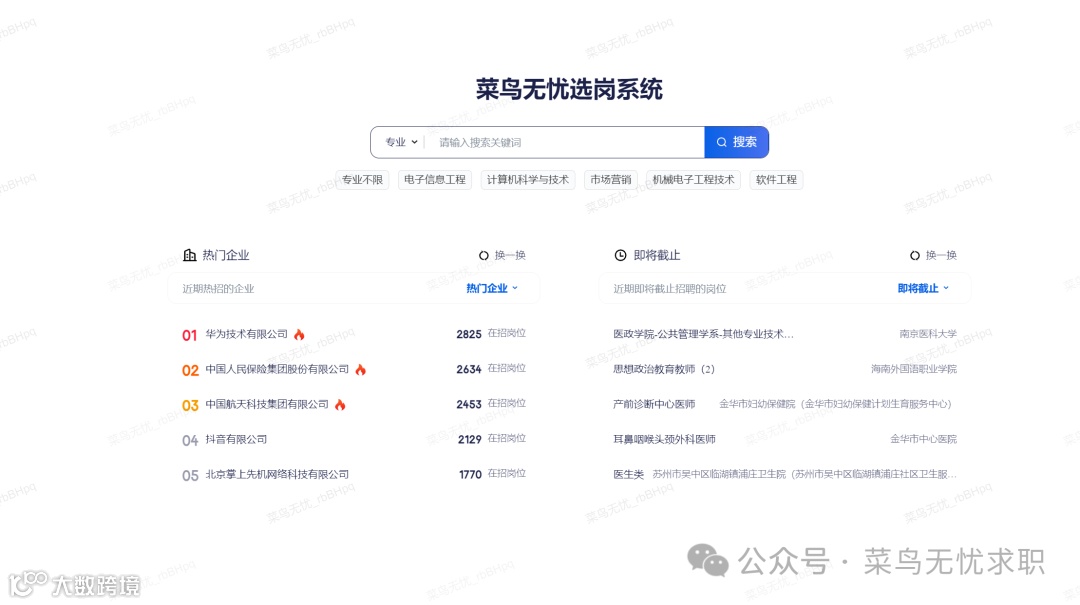Click the building icon beside 热门企业
The width and height of the screenshot is (1080, 605).
click(x=189, y=255)
